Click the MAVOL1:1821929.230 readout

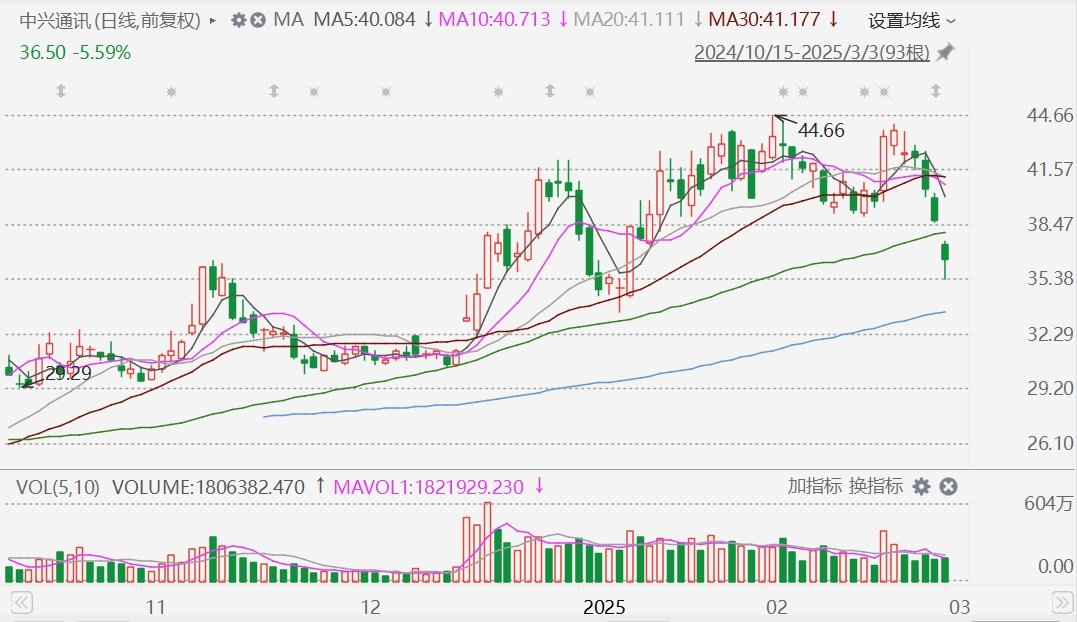429,487
